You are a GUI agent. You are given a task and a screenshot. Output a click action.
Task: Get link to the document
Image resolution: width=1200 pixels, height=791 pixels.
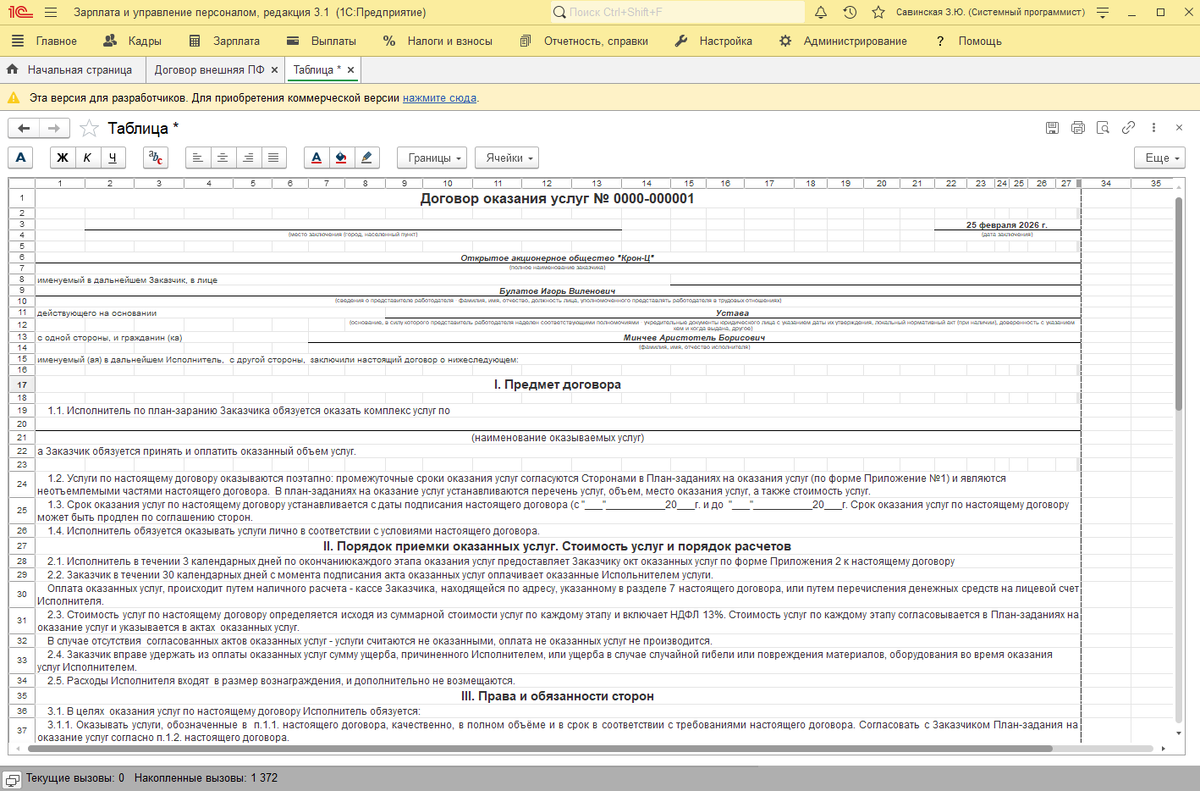click(x=1128, y=128)
